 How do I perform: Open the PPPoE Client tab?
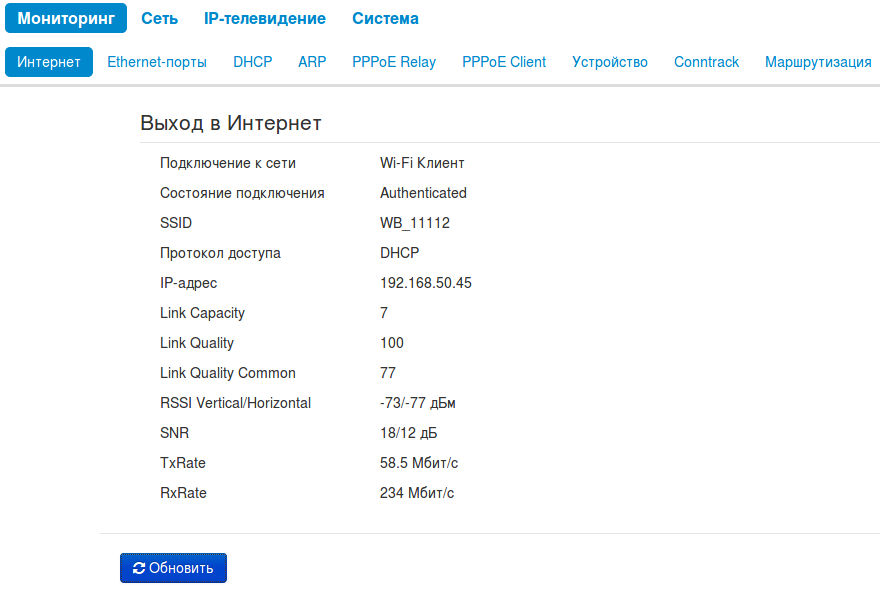click(504, 62)
